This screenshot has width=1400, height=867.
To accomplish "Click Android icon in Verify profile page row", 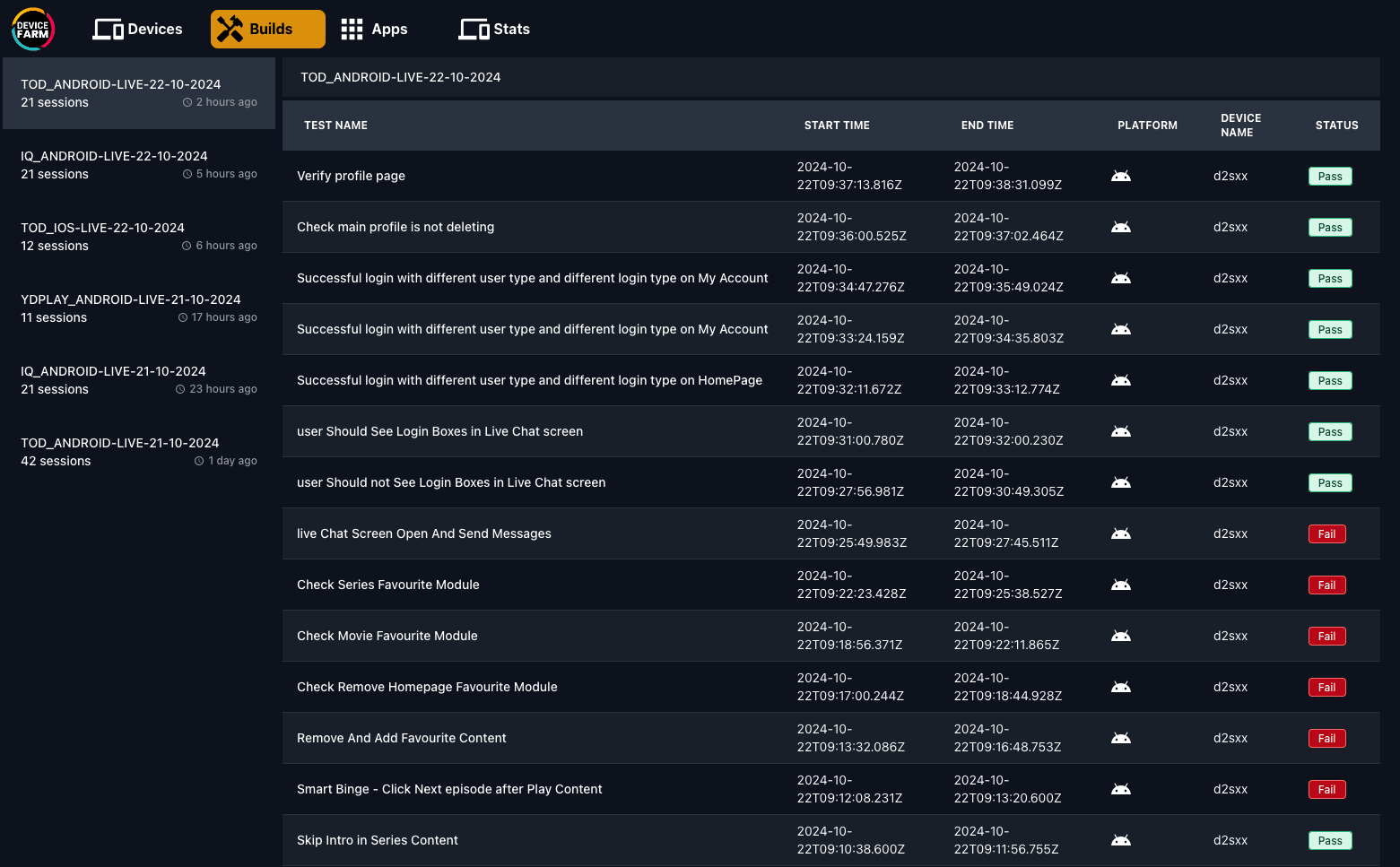I will 1121,176.
